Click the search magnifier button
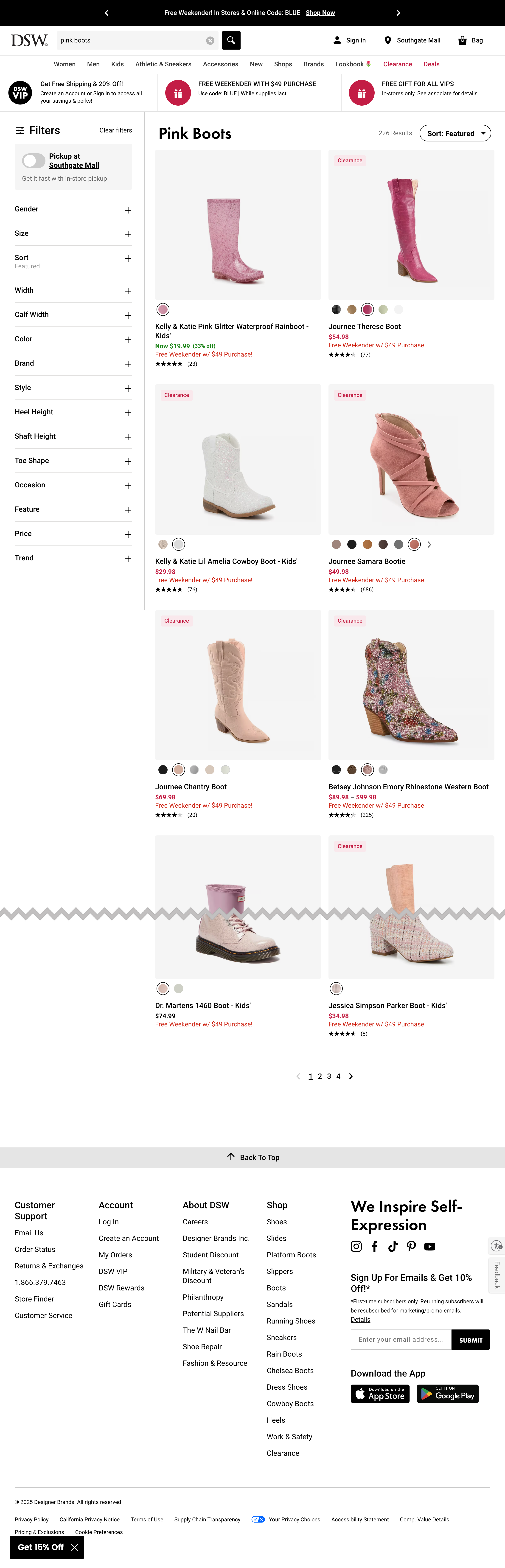505x1568 pixels. (x=231, y=40)
